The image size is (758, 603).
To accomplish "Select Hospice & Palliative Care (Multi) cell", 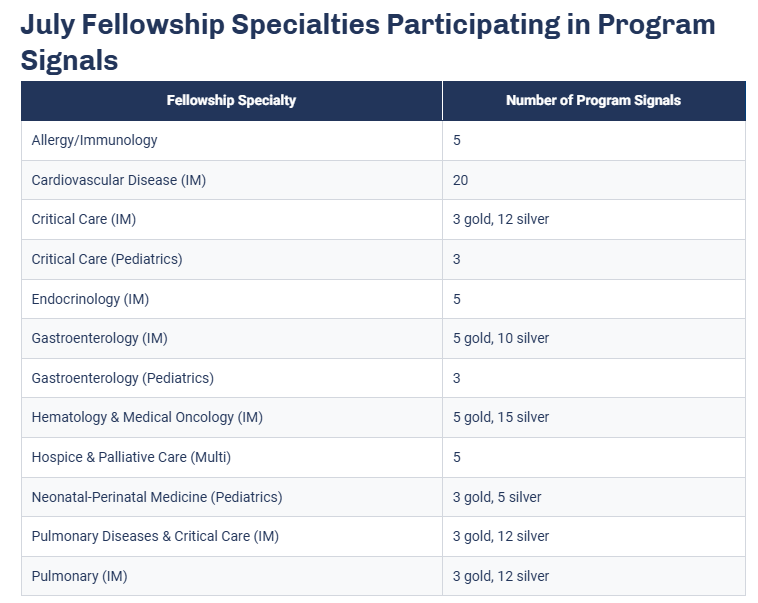I will coord(232,457).
